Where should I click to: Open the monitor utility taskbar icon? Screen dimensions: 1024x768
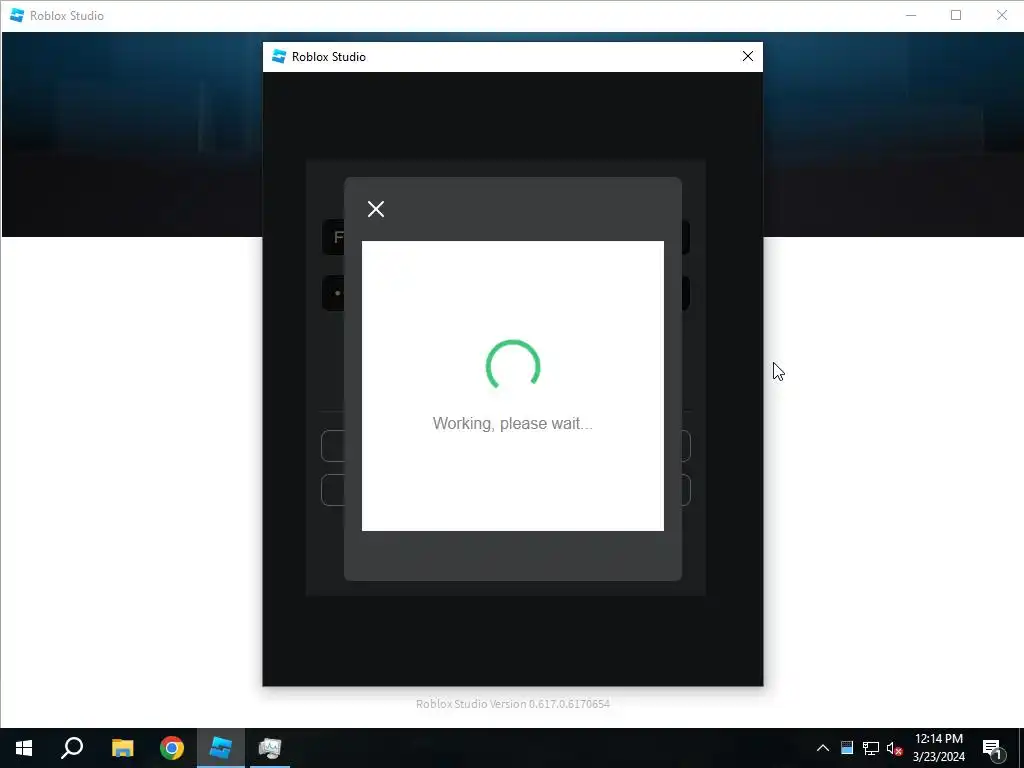(x=270, y=748)
